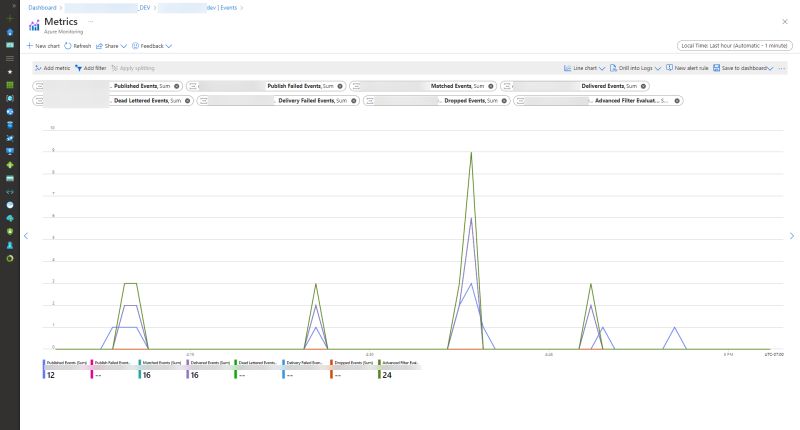Remove the Published Events metric
The image size is (800, 430).
click(x=177, y=86)
